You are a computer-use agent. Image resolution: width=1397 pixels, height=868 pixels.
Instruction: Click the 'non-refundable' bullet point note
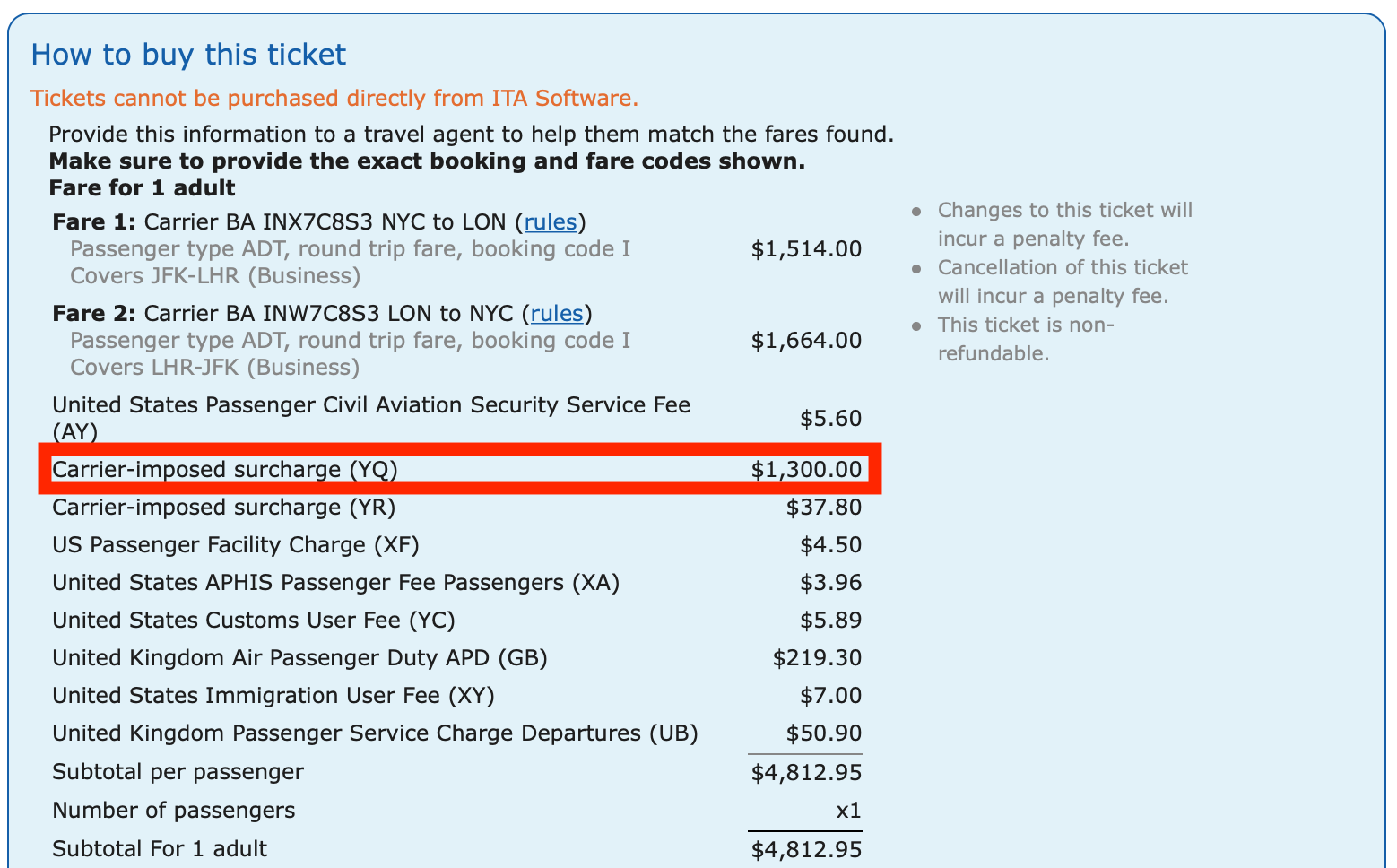1026,339
